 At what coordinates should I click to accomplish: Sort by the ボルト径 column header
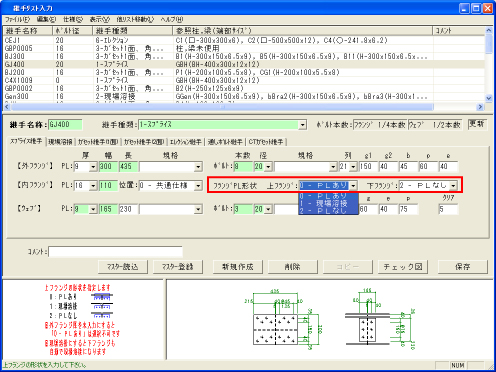(x=73, y=31)
